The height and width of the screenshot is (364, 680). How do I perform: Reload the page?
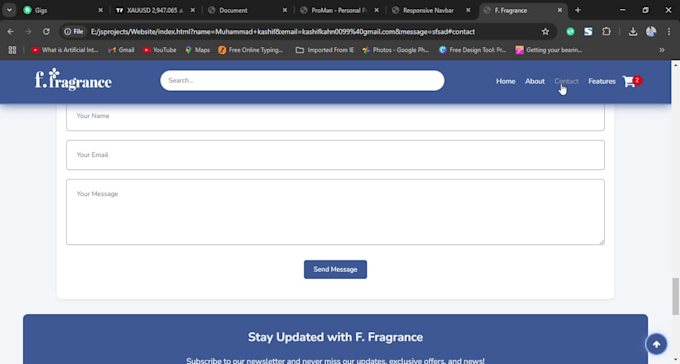(46, 32)
